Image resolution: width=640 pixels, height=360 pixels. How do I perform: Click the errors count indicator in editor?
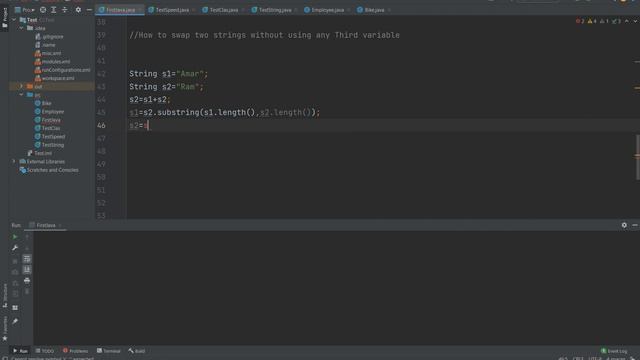point(580,21)
